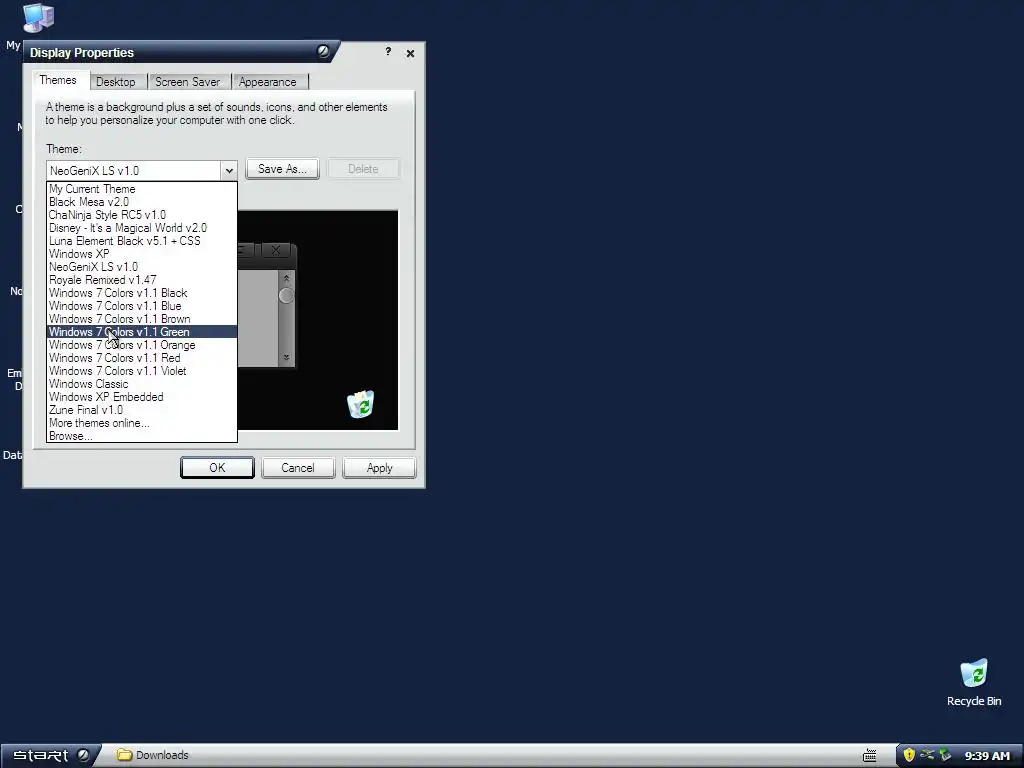Click the Safely Remove Hardware tray icon
1024x768 pixels.
coord(946,756)
